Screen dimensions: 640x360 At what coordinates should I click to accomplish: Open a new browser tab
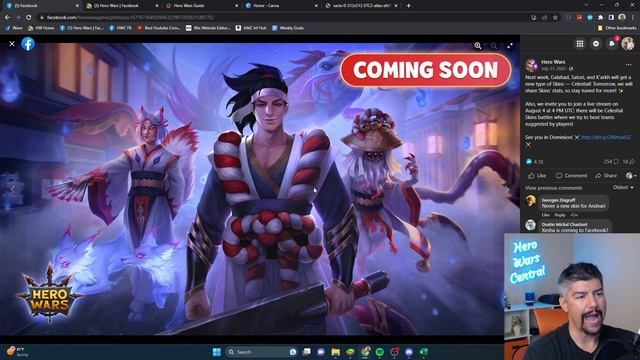click(x=409, y=6)
